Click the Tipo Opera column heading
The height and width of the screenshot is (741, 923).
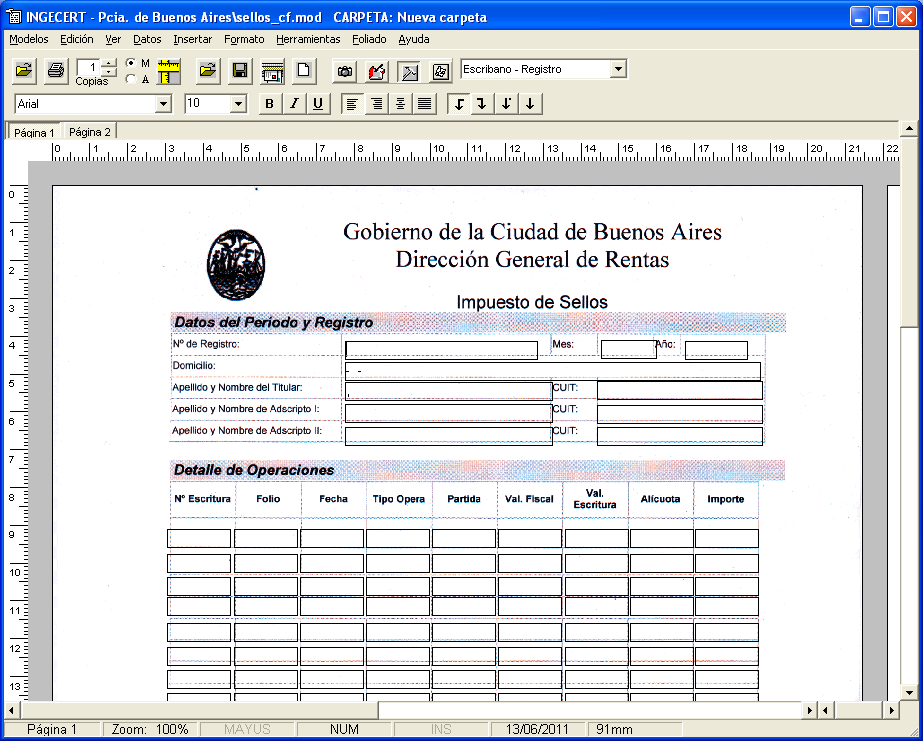tap(399, 499)
